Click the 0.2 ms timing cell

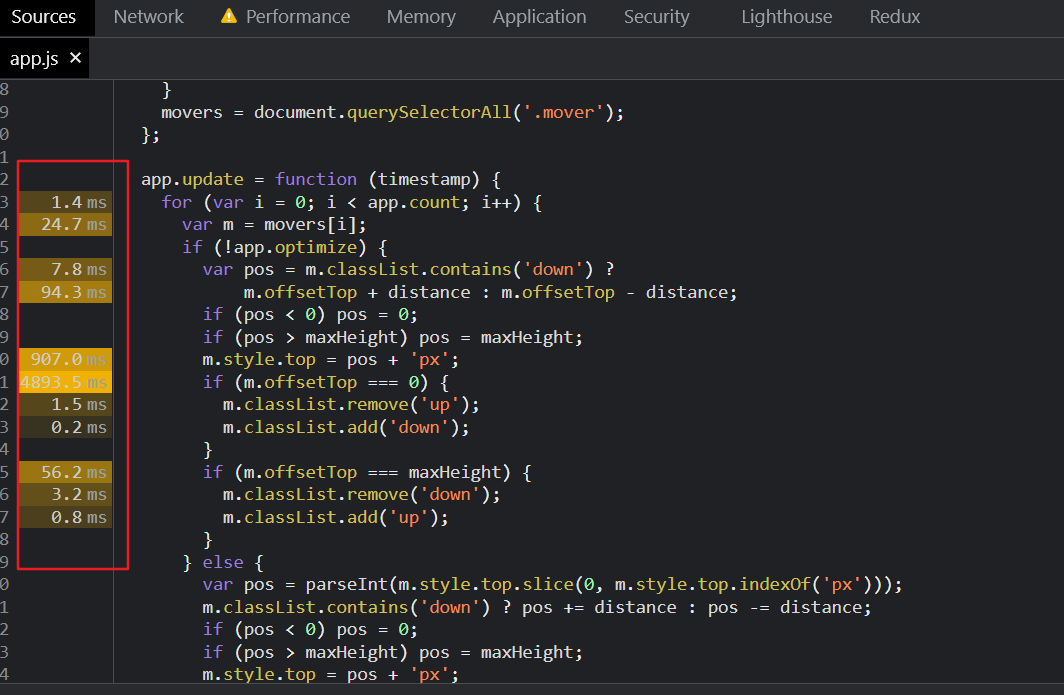[65, 428]
